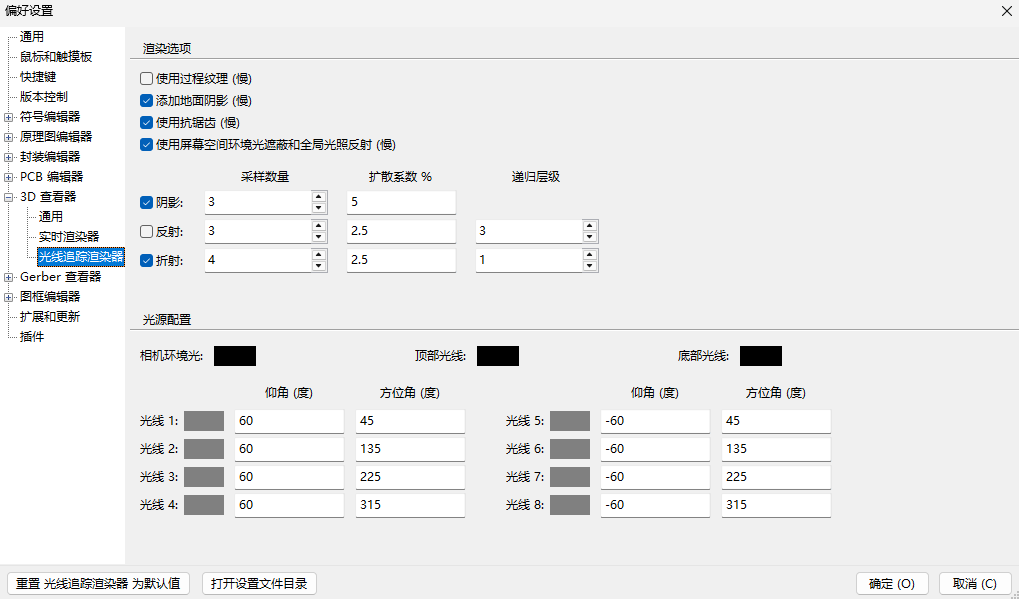The image size is (1019, 599).
Task: Pick color for 光线 1 swatch
Action: [204, 421]
